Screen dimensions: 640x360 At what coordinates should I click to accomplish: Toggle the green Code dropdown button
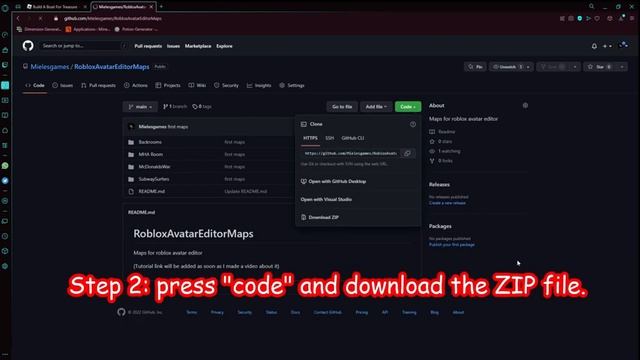[408, 107]
